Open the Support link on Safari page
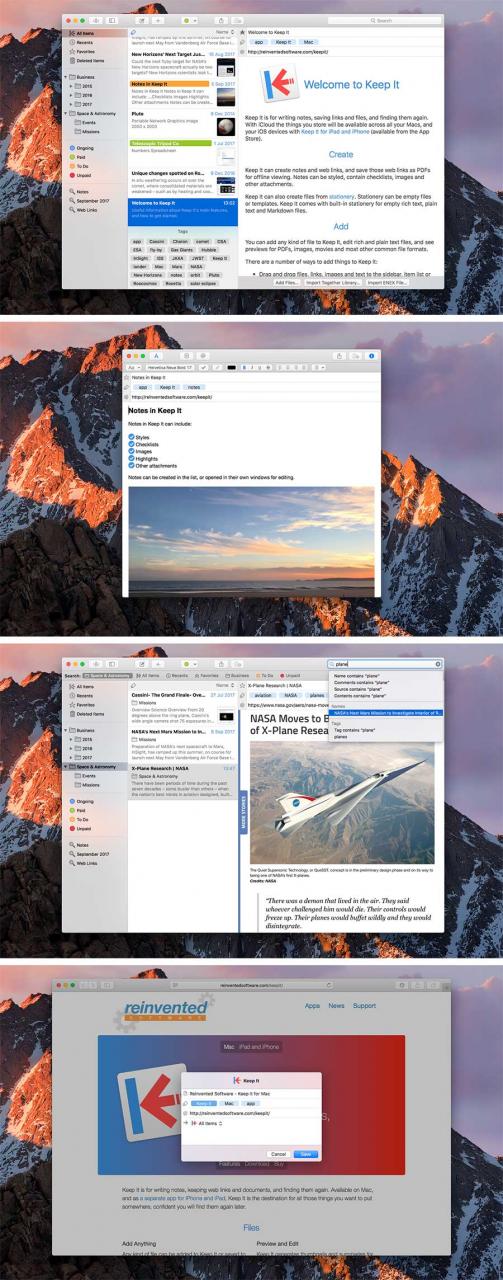 tap(364, 1006)
